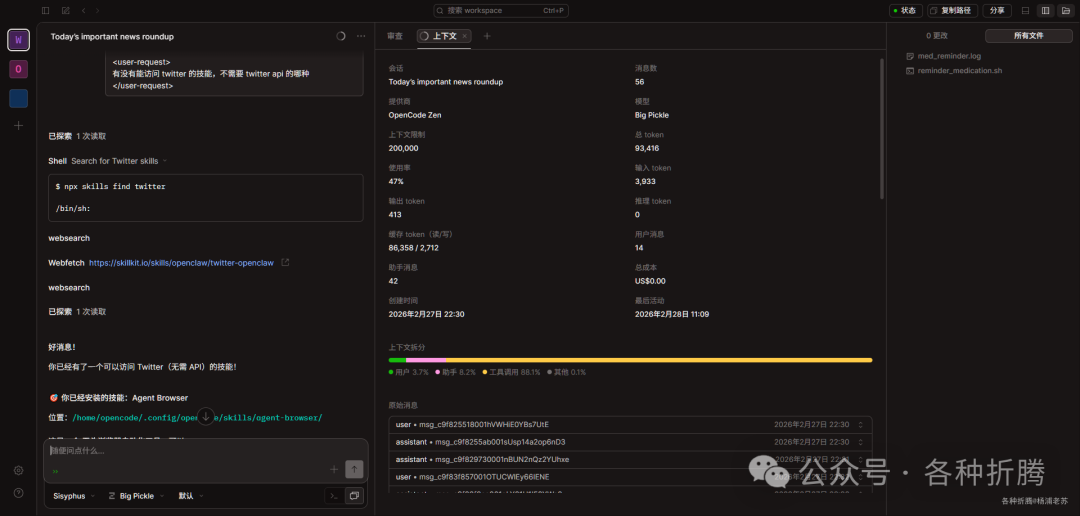Select the 所有文件 tab
The image size is (1080, 516).
point(1028,36)
